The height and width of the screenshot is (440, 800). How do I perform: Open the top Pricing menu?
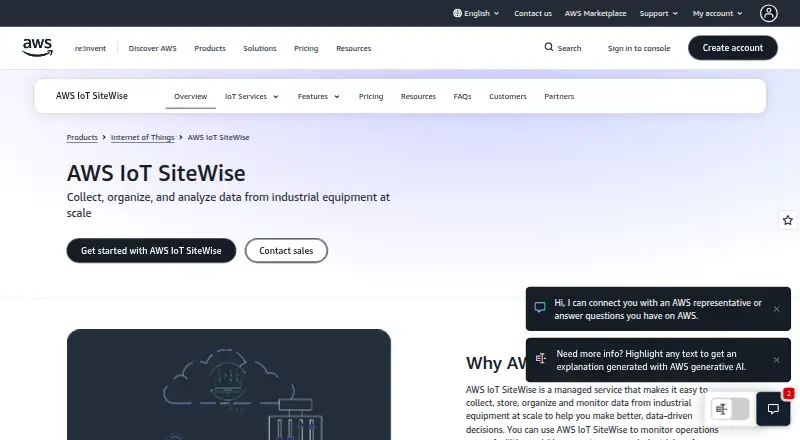pyautogui.click(x=306, y=48)
